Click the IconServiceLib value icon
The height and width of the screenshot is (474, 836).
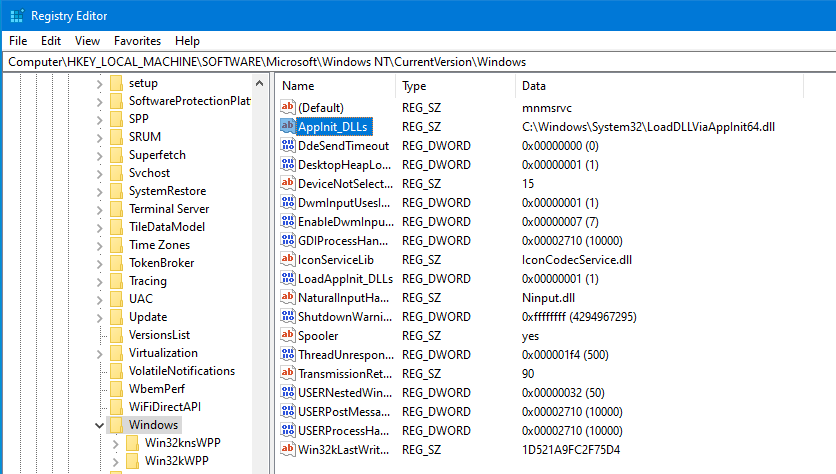tap(288, 260)
